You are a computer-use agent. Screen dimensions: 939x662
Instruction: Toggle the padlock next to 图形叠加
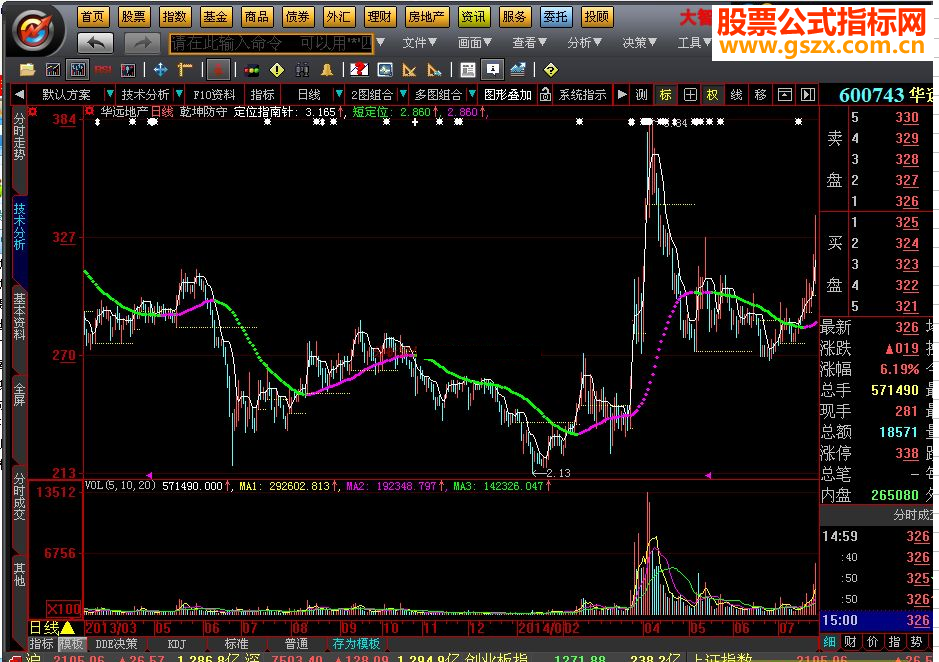[x=545, y=95]
